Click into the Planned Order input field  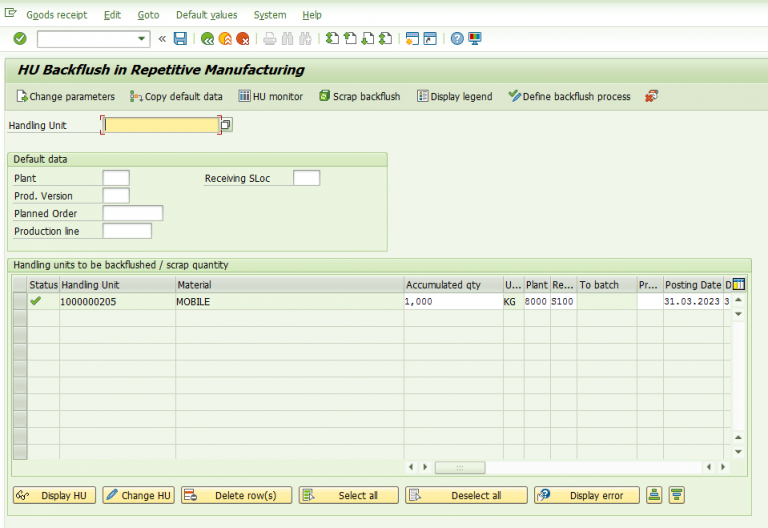[133, 213]
